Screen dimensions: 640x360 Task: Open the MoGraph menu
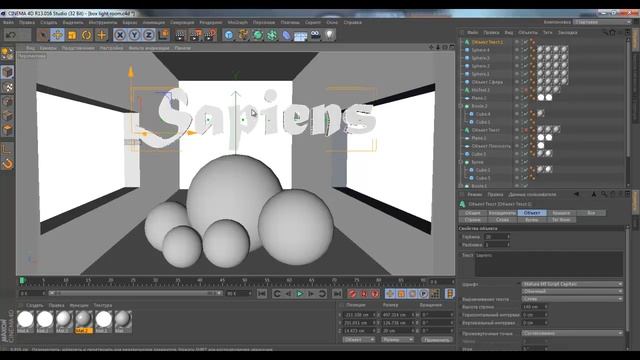(x=238, y=22)
